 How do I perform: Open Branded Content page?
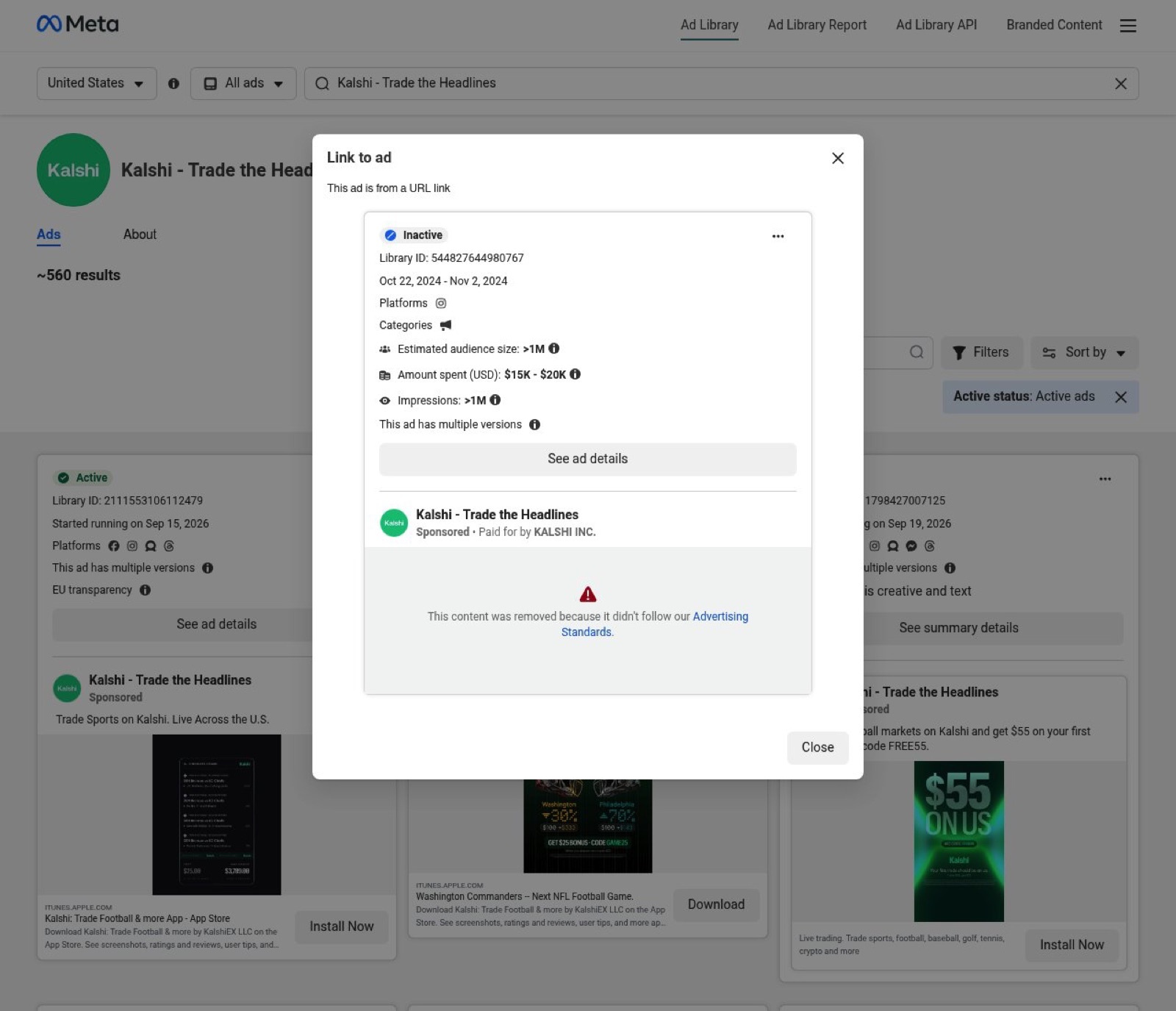(x=1054, y=25)
